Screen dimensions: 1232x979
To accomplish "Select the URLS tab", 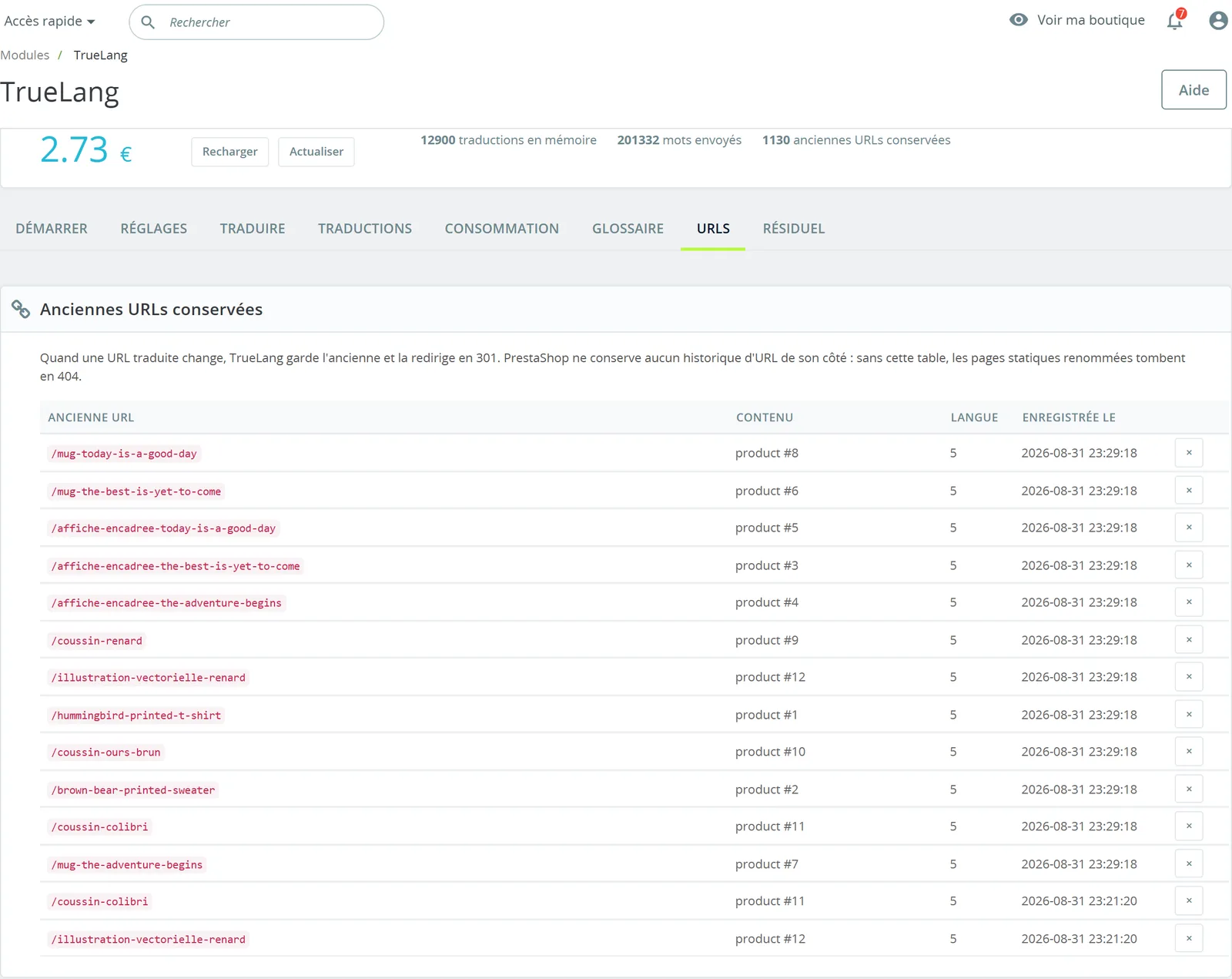I will click(713, 229).
